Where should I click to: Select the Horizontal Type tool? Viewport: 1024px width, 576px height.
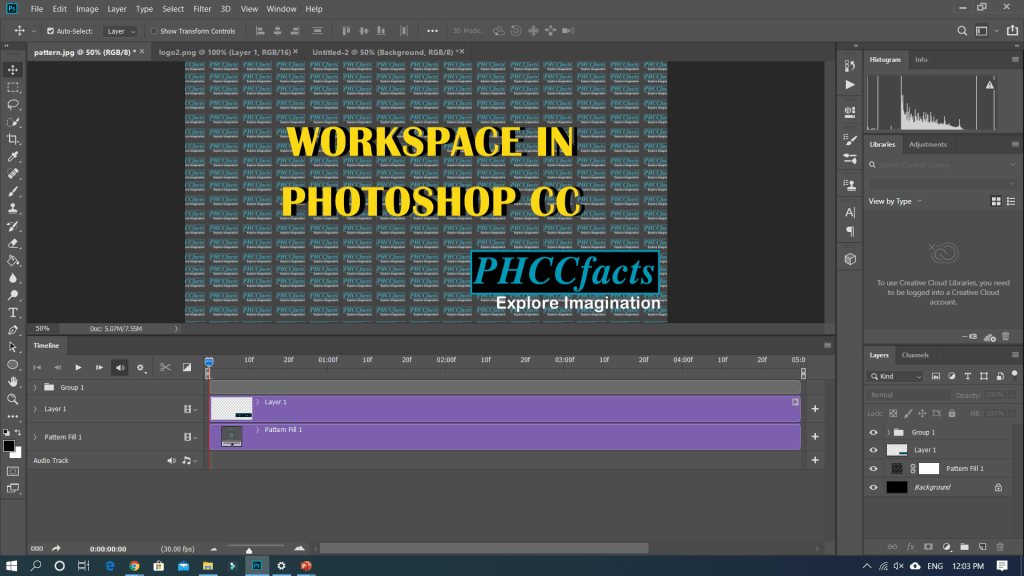click(x=13, y=313)
